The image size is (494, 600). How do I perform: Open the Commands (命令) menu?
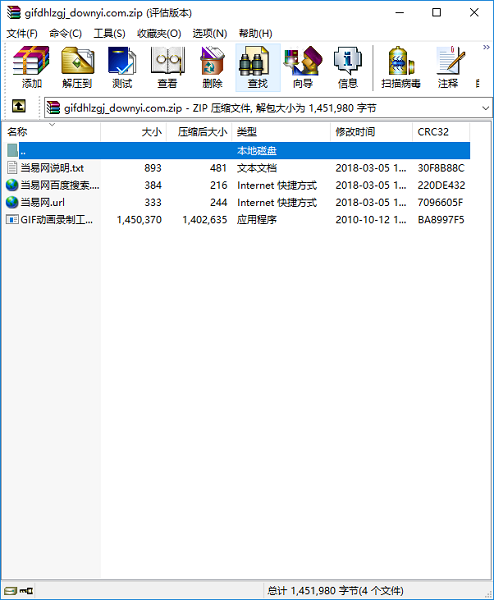pos(65,34)
